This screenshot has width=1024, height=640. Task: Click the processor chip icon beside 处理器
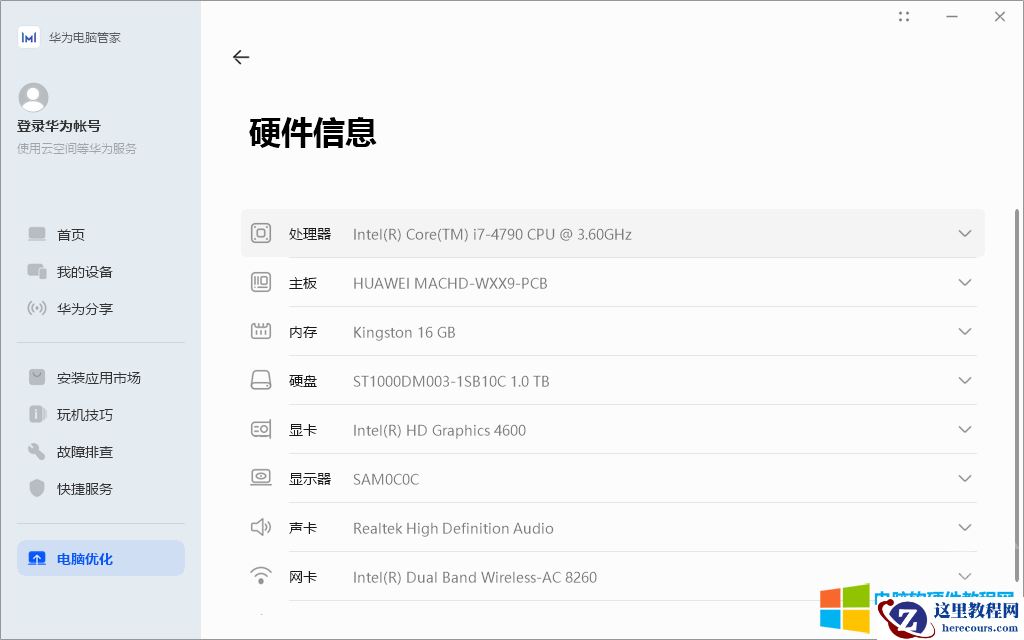coord(261,232)
